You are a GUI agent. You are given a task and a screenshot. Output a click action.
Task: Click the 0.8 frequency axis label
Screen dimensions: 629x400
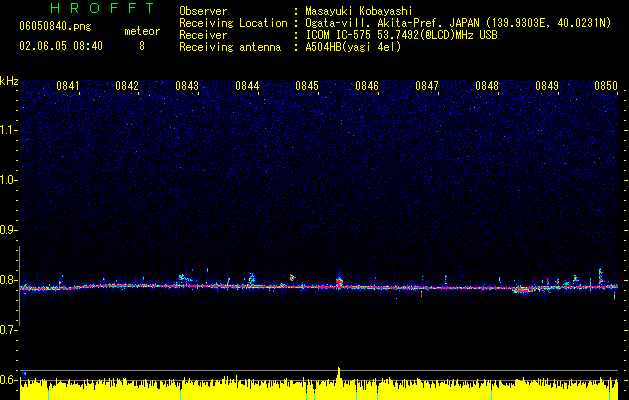[x=8, y=280]
